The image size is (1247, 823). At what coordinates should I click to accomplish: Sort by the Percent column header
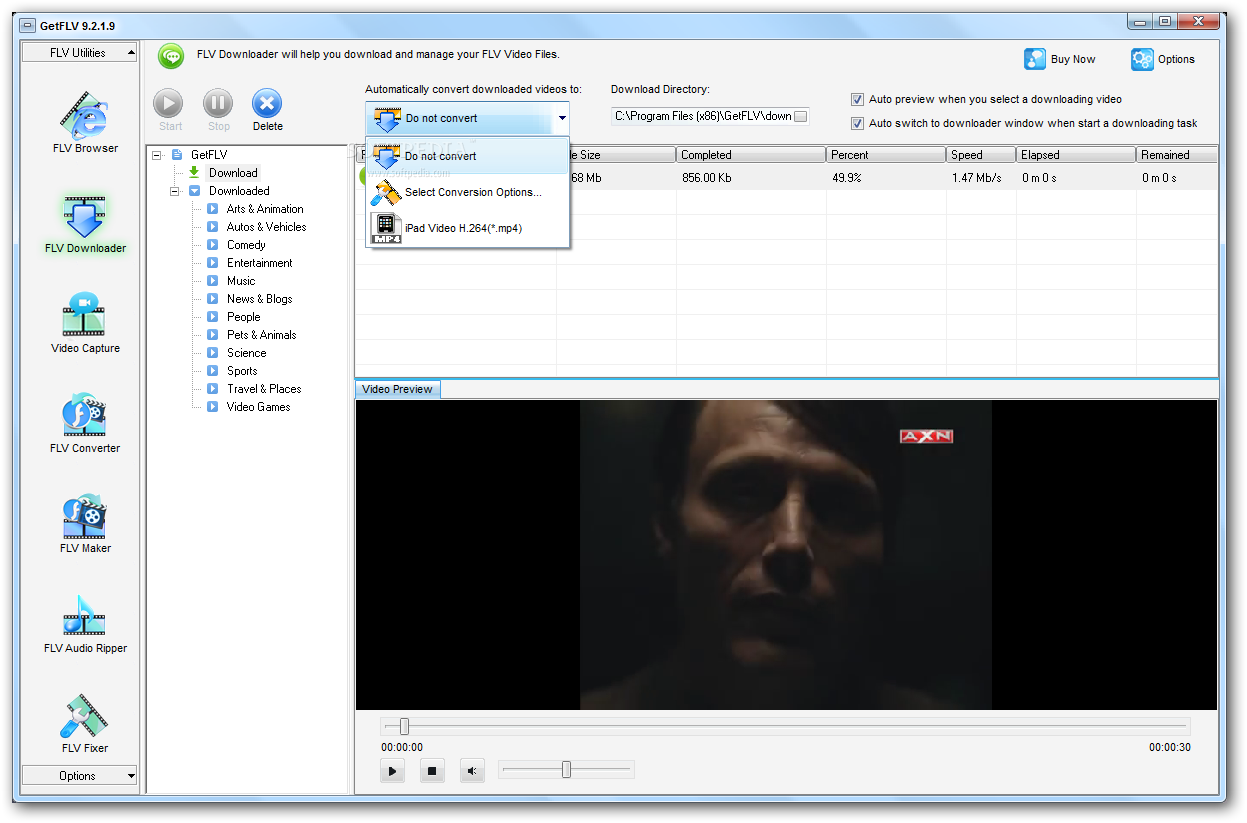click(886, 155)
